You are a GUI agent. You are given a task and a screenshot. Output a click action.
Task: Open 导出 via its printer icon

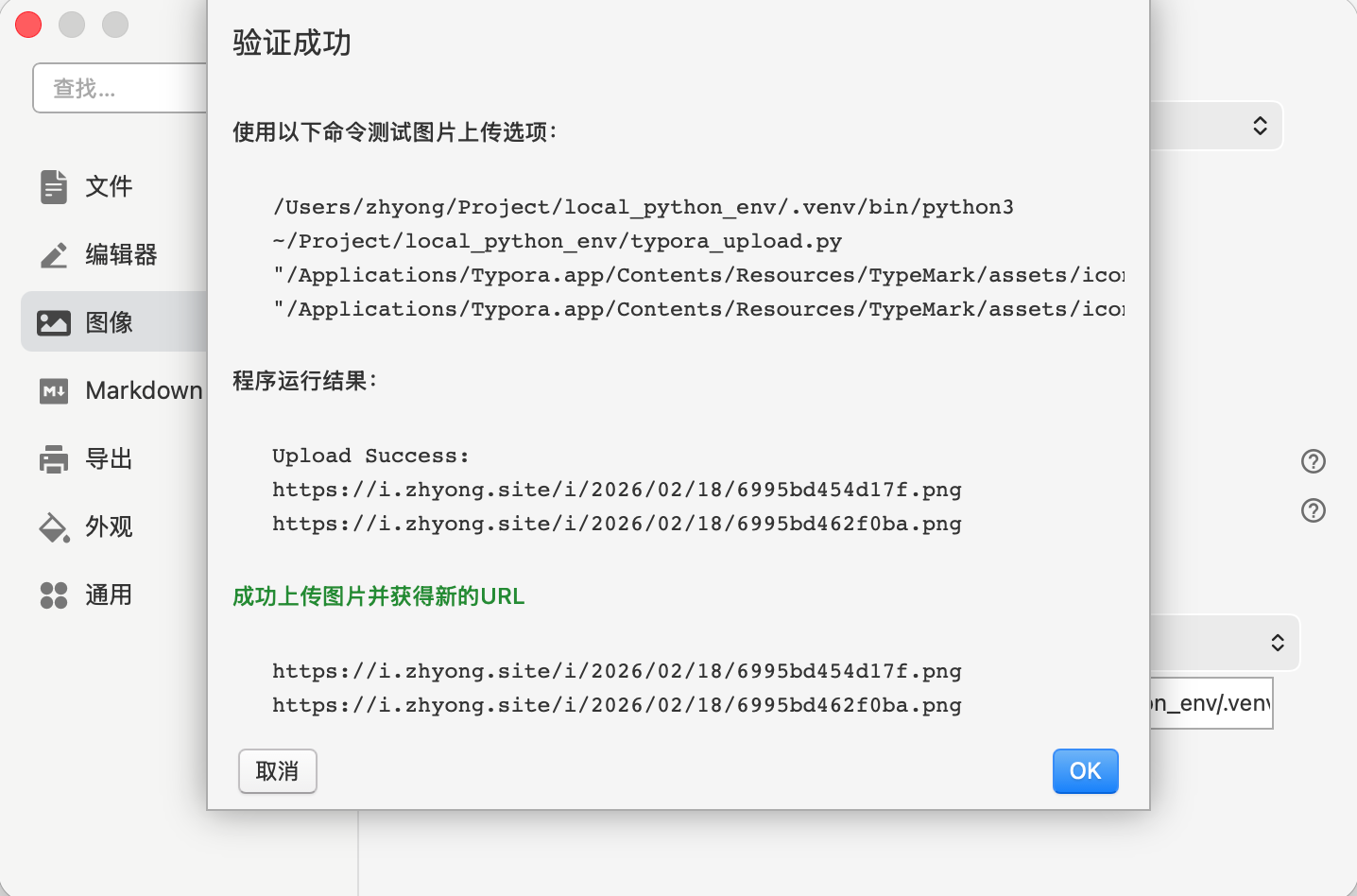click(54, 459)
